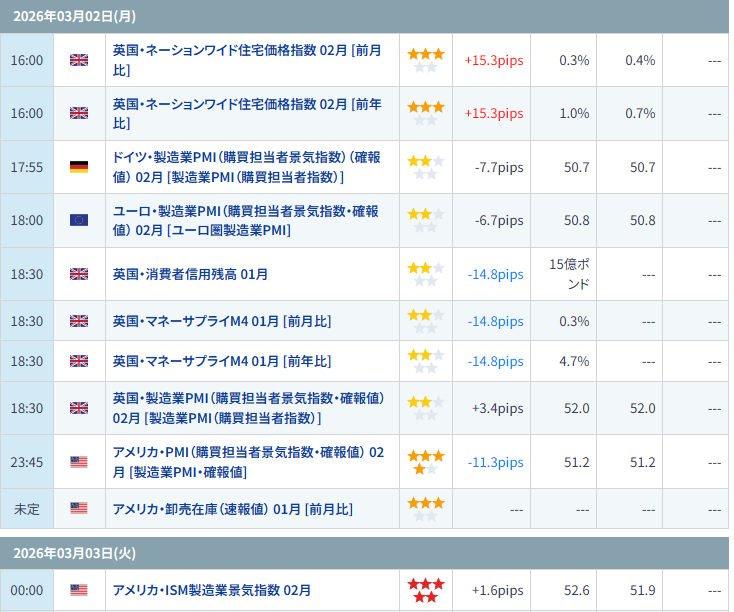Click the UK flag beside 英国・消費者信用残高
Screen dimensions: 734x612
click(79, 274)
